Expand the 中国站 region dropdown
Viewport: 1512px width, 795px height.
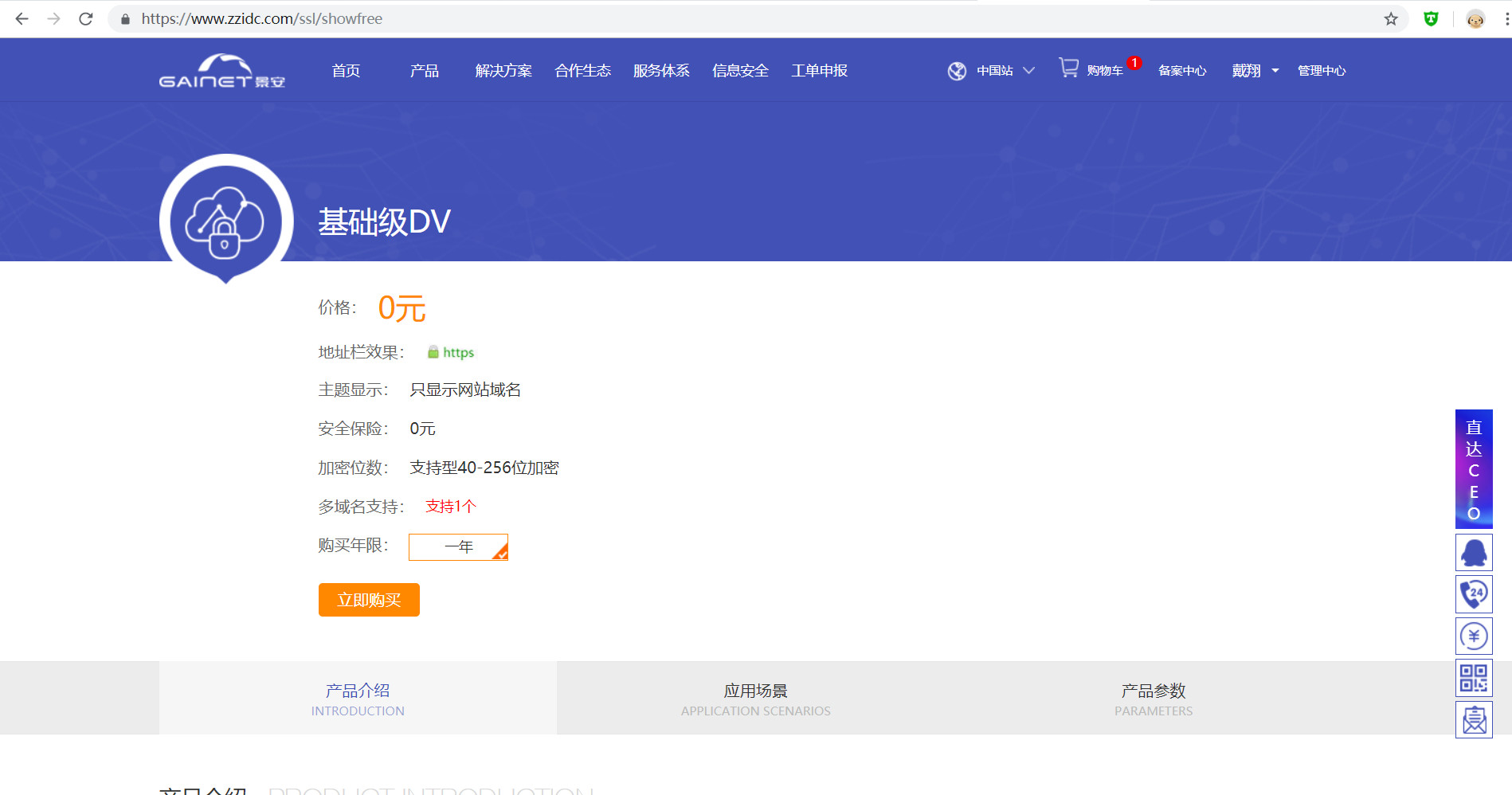pos(1004,71)
